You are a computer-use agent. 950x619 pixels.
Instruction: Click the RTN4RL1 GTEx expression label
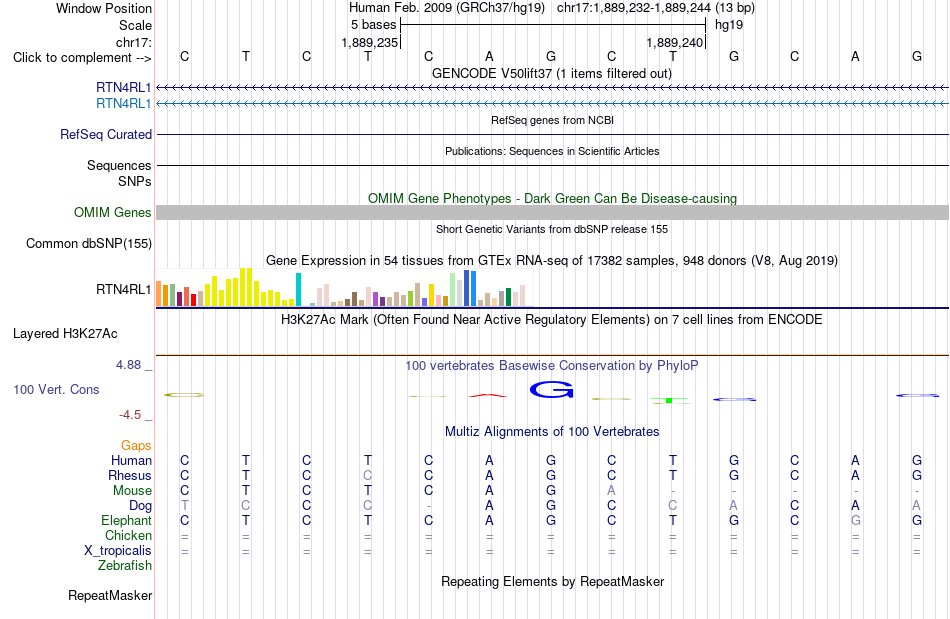coord(124,290)
